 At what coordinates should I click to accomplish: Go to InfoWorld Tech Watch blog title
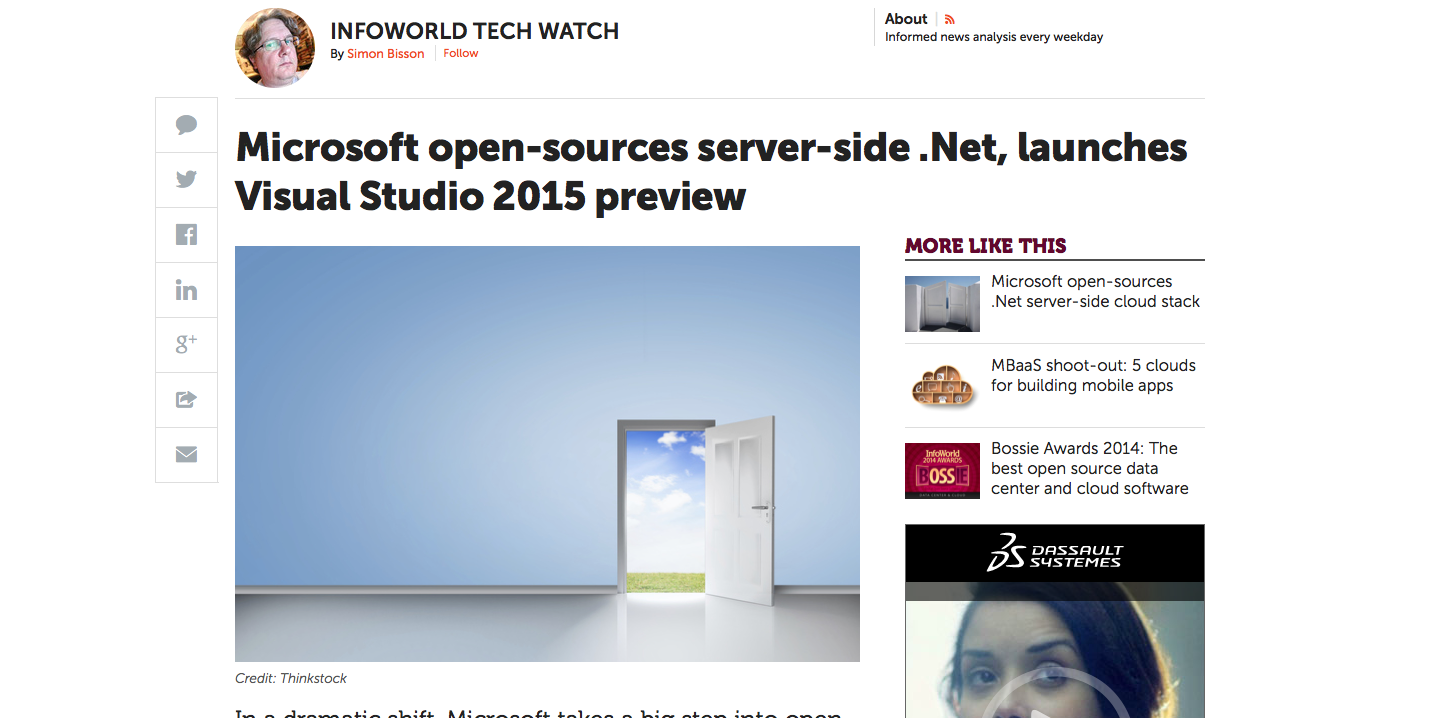point(475,31)
